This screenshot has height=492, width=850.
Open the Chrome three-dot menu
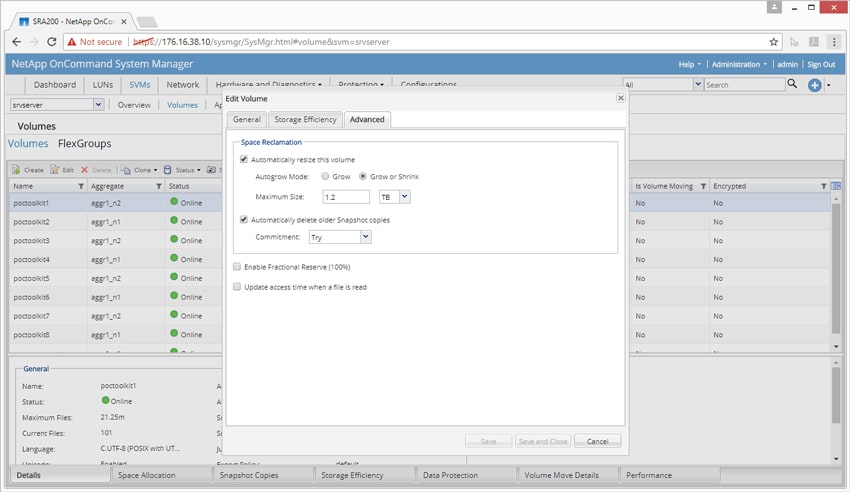click(834, 42)
